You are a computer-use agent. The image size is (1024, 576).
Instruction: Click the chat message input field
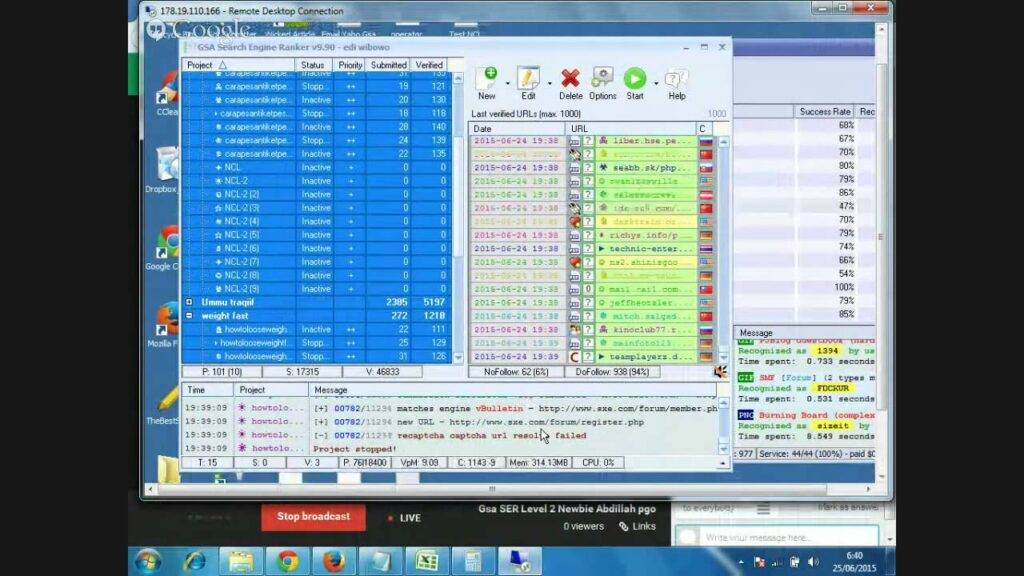pyautogui.click(x=777, y=537)
